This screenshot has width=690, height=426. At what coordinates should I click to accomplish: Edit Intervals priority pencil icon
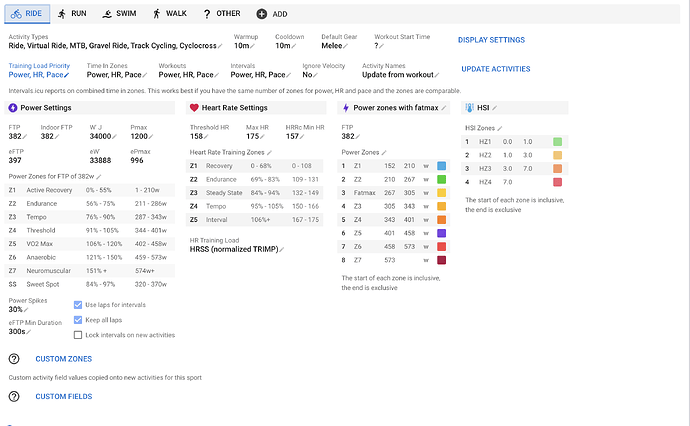(289, 75)
